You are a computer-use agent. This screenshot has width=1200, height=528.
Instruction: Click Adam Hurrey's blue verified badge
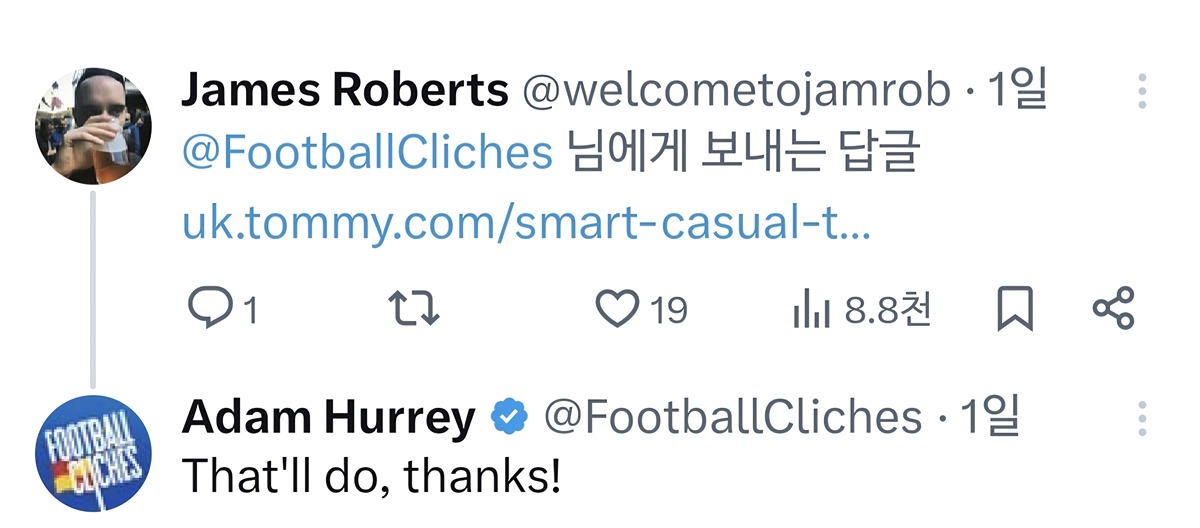pos(510,419)
